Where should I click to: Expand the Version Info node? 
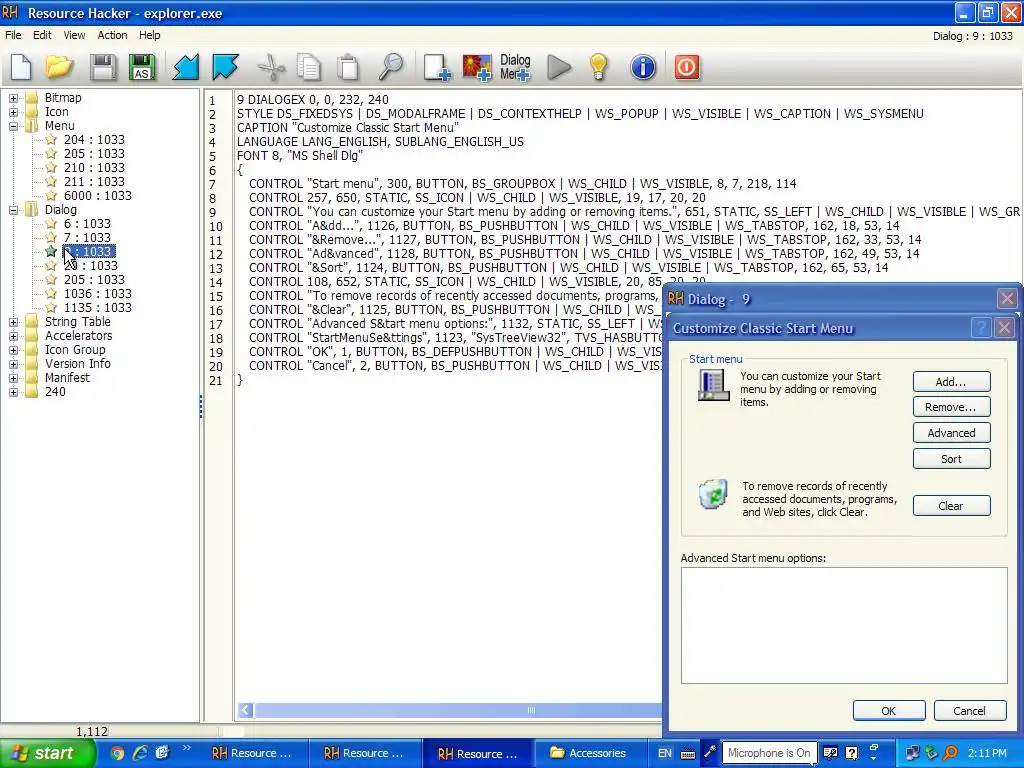13,364
